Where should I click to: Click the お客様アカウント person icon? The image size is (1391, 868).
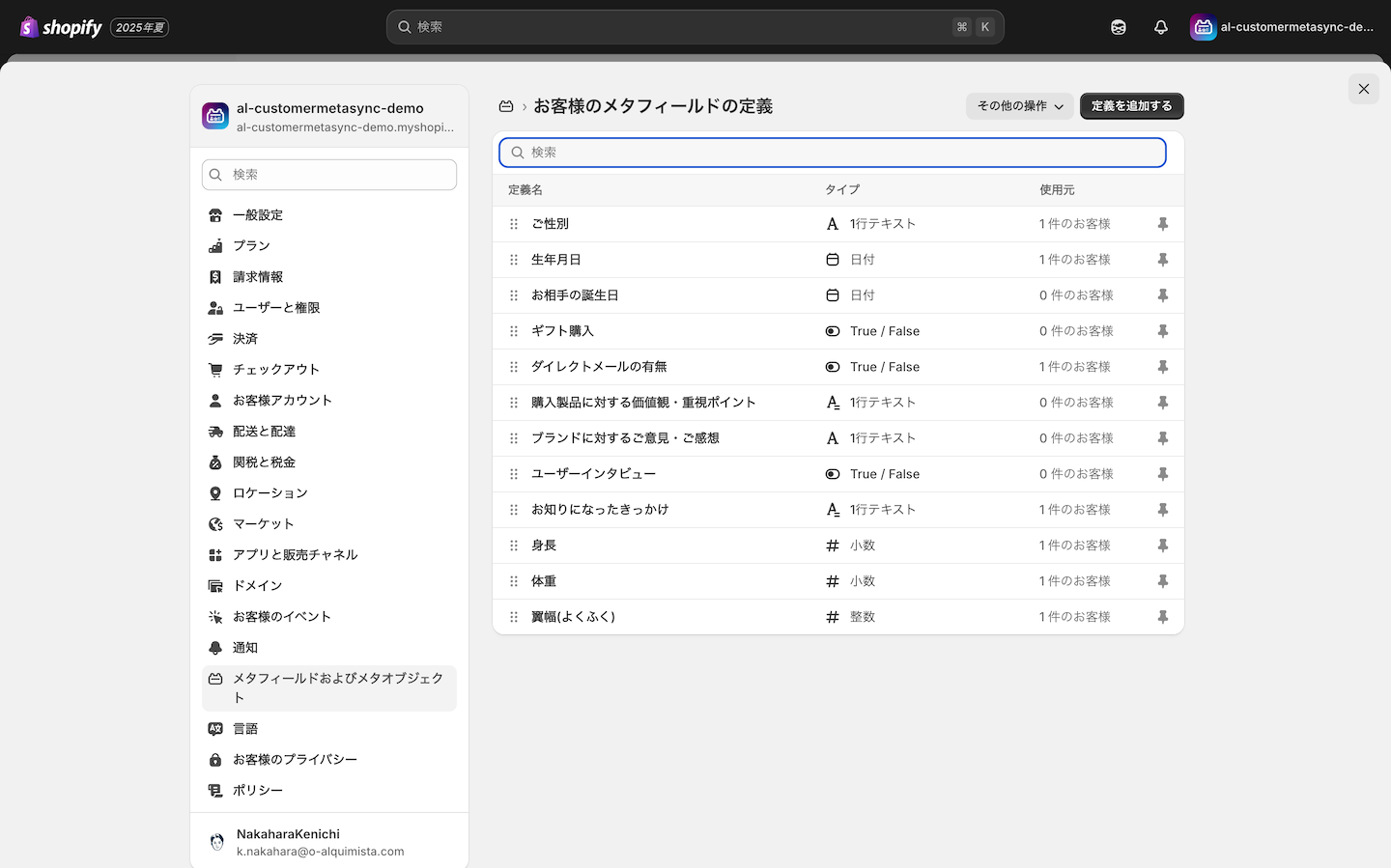215,401
